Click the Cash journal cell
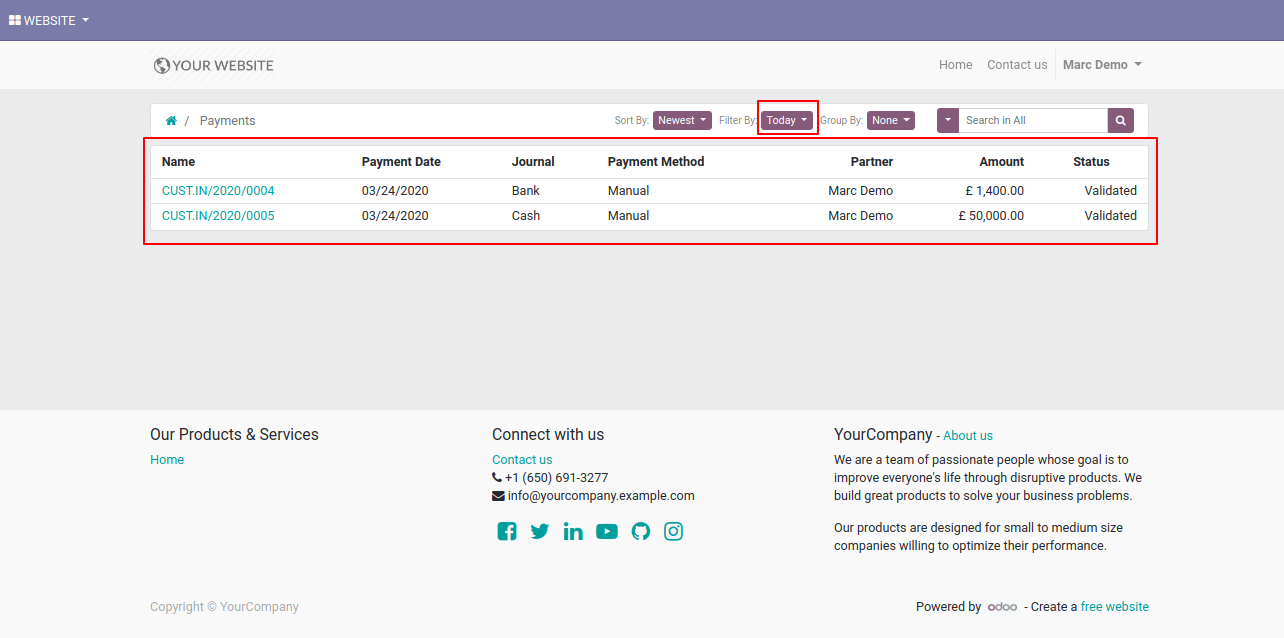The height and width of the screenshot is (638, 1284). 526,216
